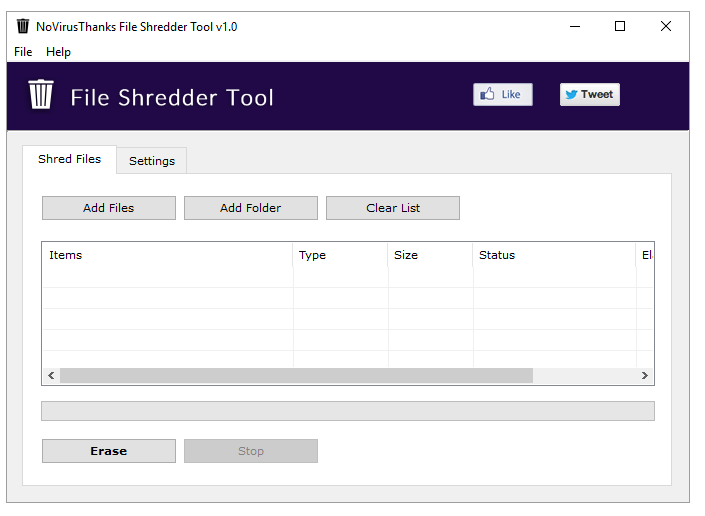Click the Clear List button

click(x=393, y=208)
